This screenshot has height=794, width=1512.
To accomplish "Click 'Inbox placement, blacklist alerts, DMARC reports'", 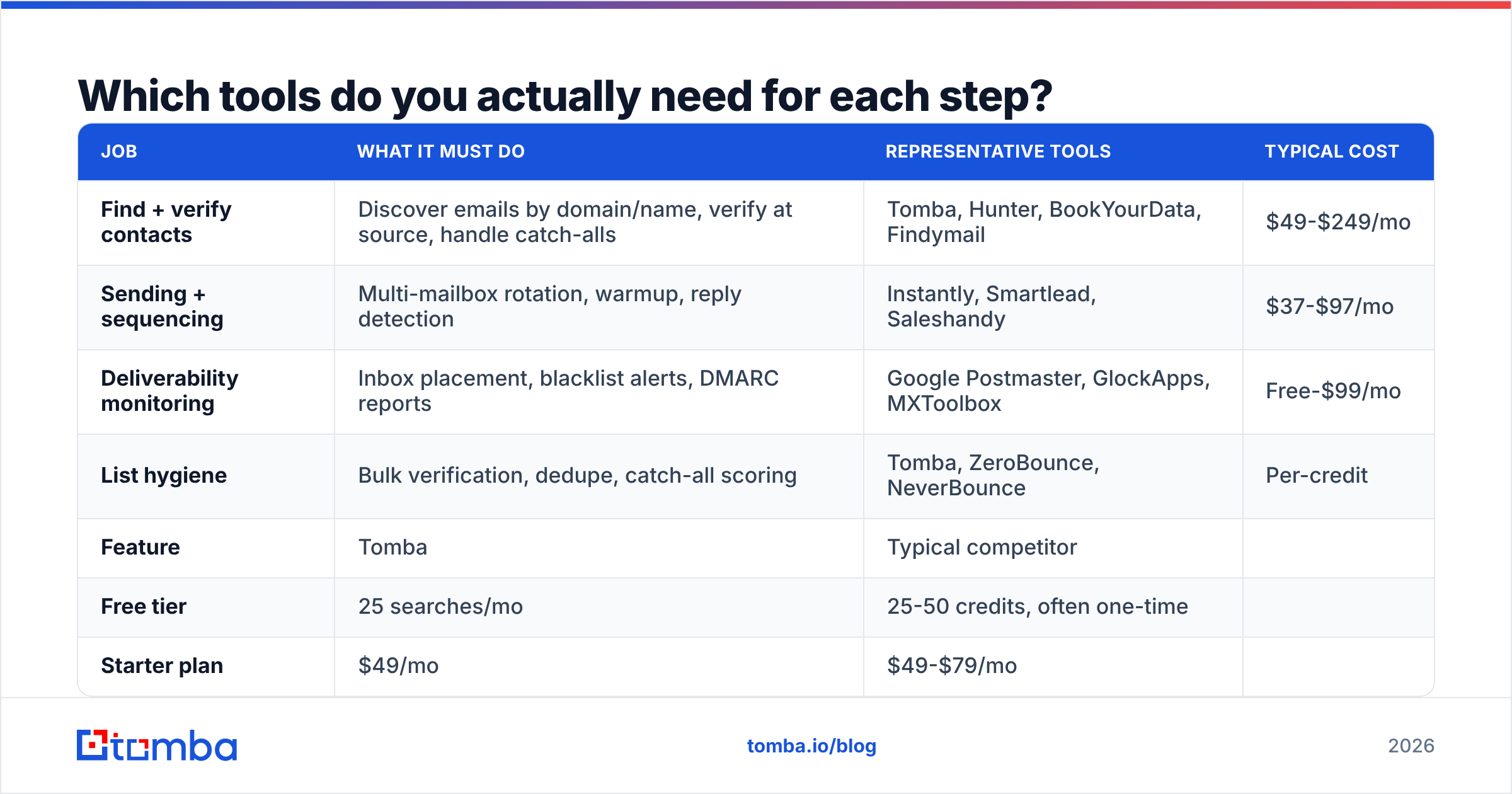I will pos(568,391).
